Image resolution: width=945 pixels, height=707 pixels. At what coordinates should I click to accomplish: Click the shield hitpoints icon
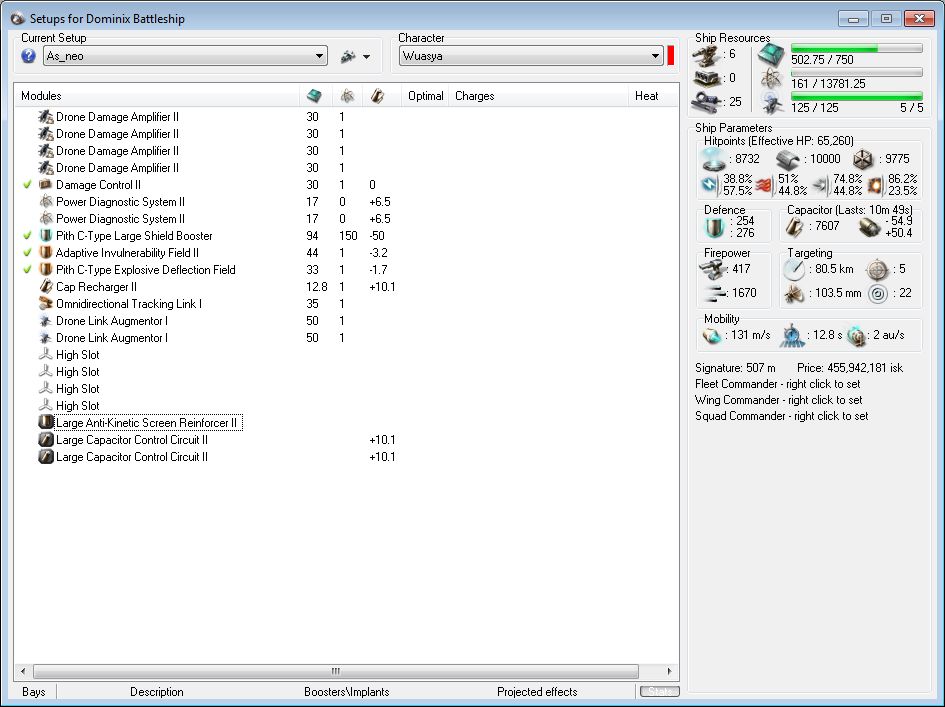coord(714,159)
